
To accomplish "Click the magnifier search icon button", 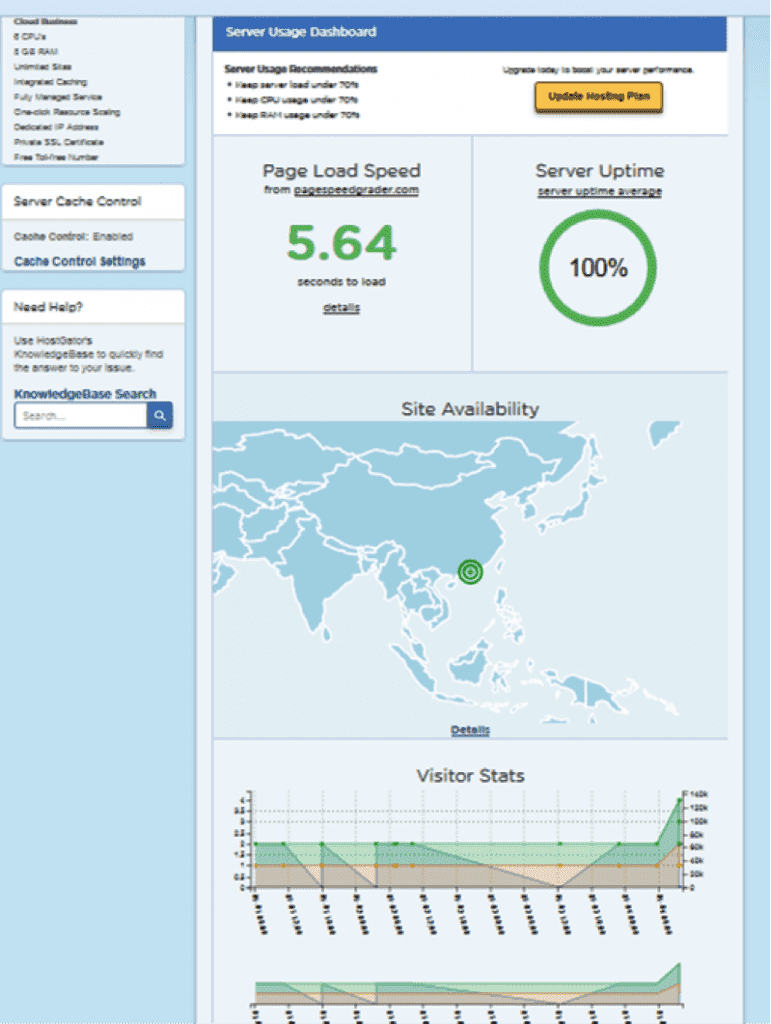I will point(159,415).
